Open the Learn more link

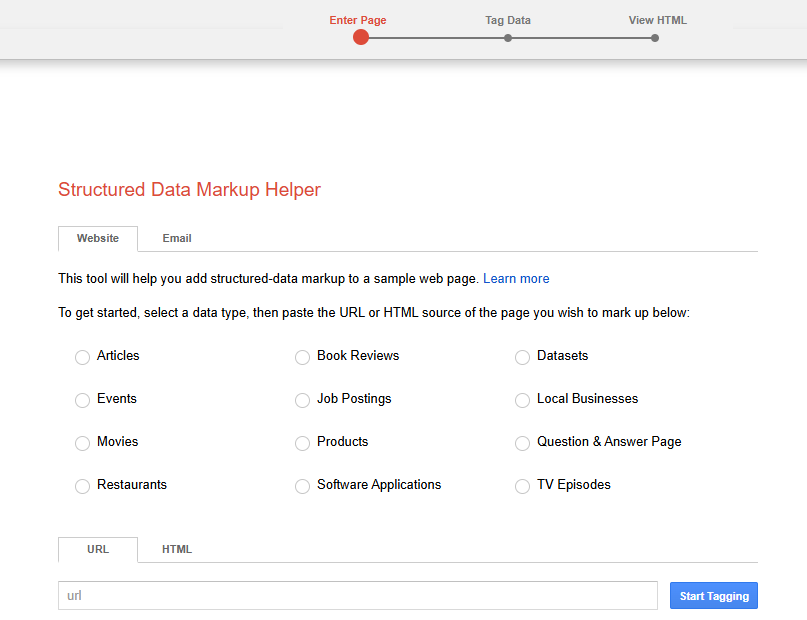[516, 279]
